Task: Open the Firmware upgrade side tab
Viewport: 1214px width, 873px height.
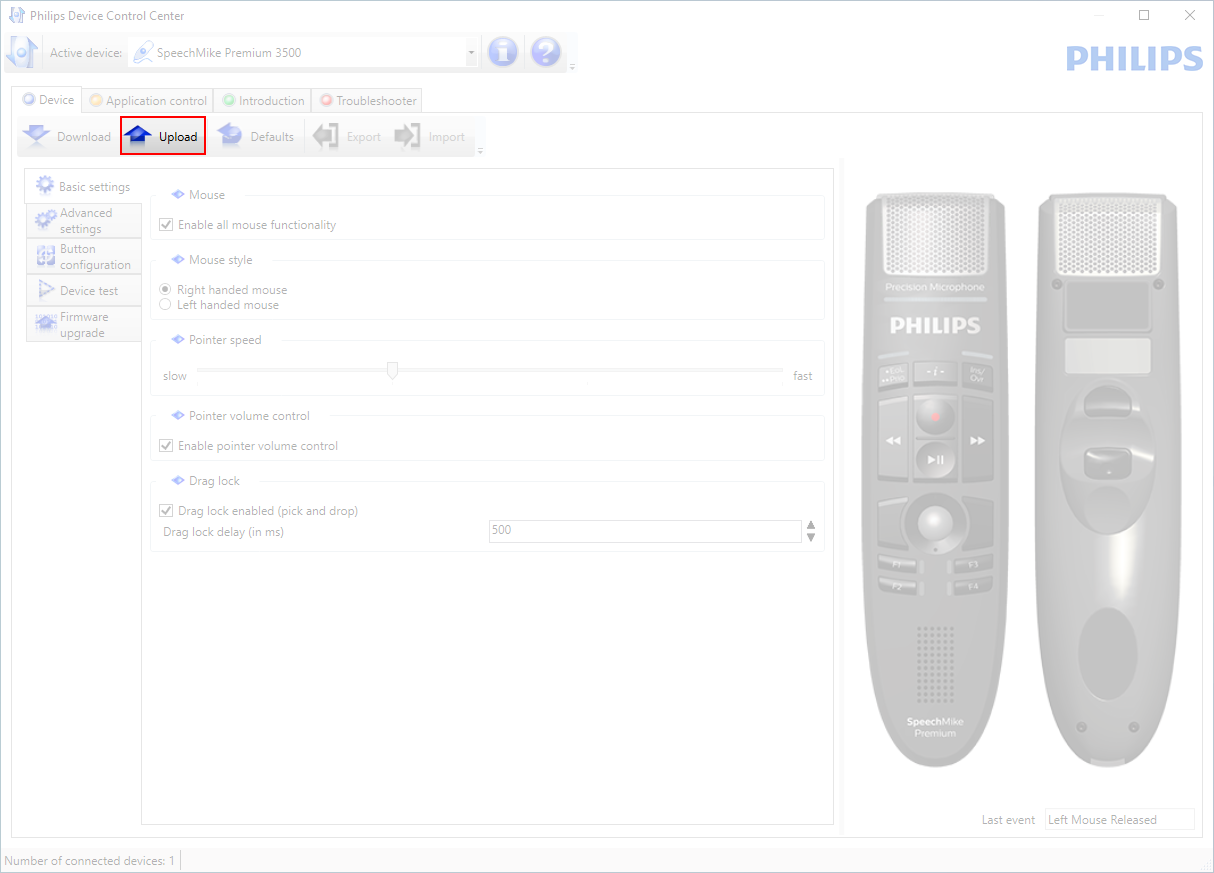Action: [x=84, y=325]
